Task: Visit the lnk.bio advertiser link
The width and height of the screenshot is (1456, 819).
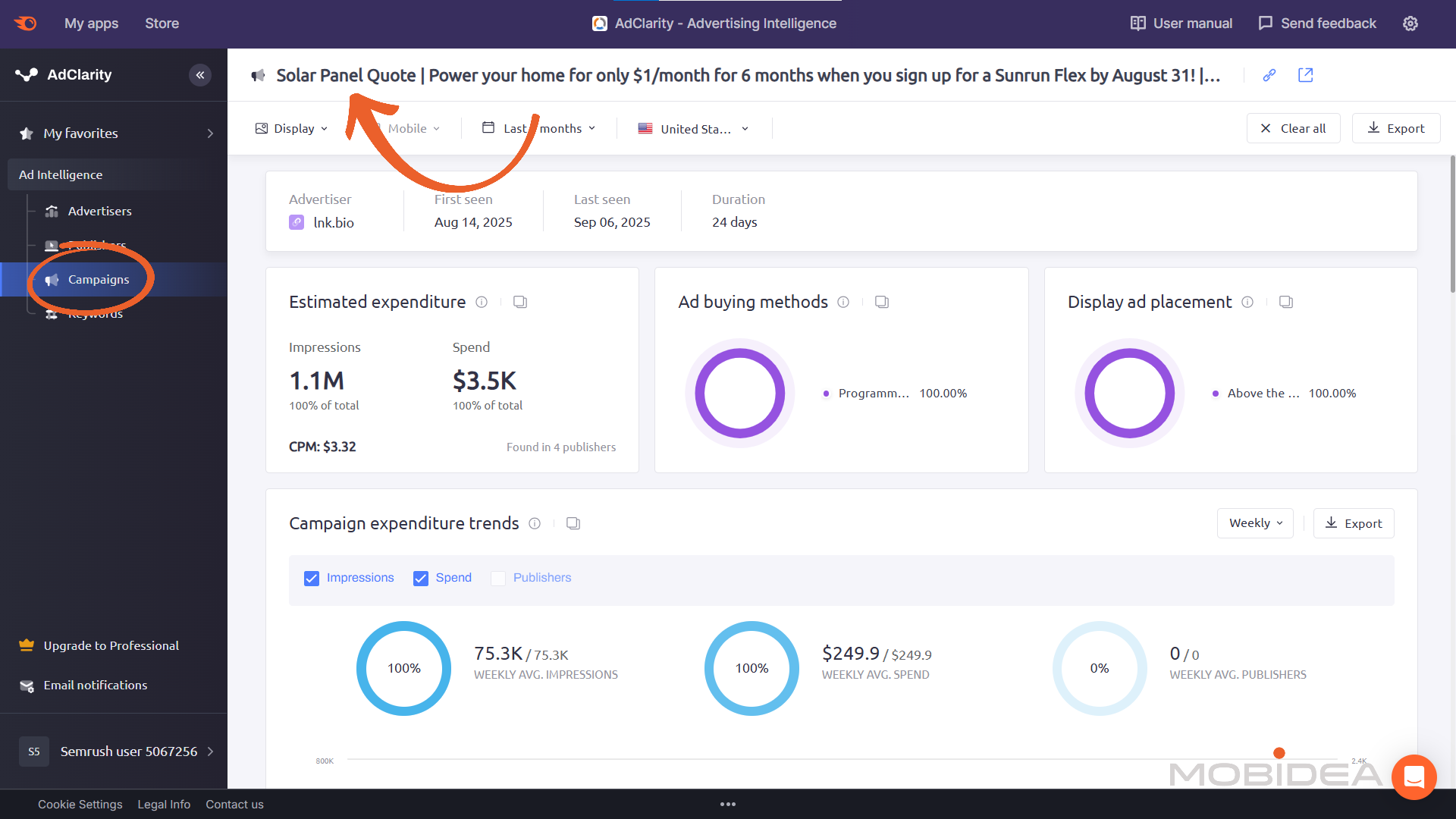Action: click(334, 222)
